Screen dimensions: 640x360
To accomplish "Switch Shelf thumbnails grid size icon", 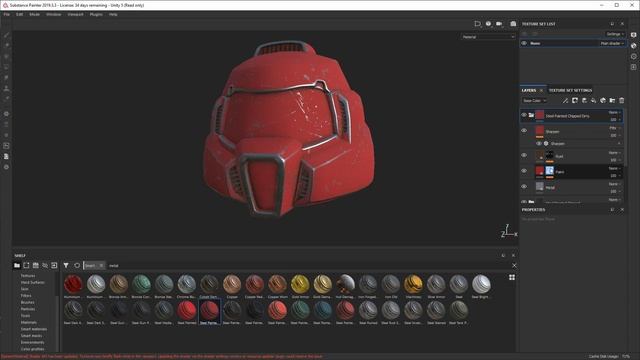I will 512,278.
